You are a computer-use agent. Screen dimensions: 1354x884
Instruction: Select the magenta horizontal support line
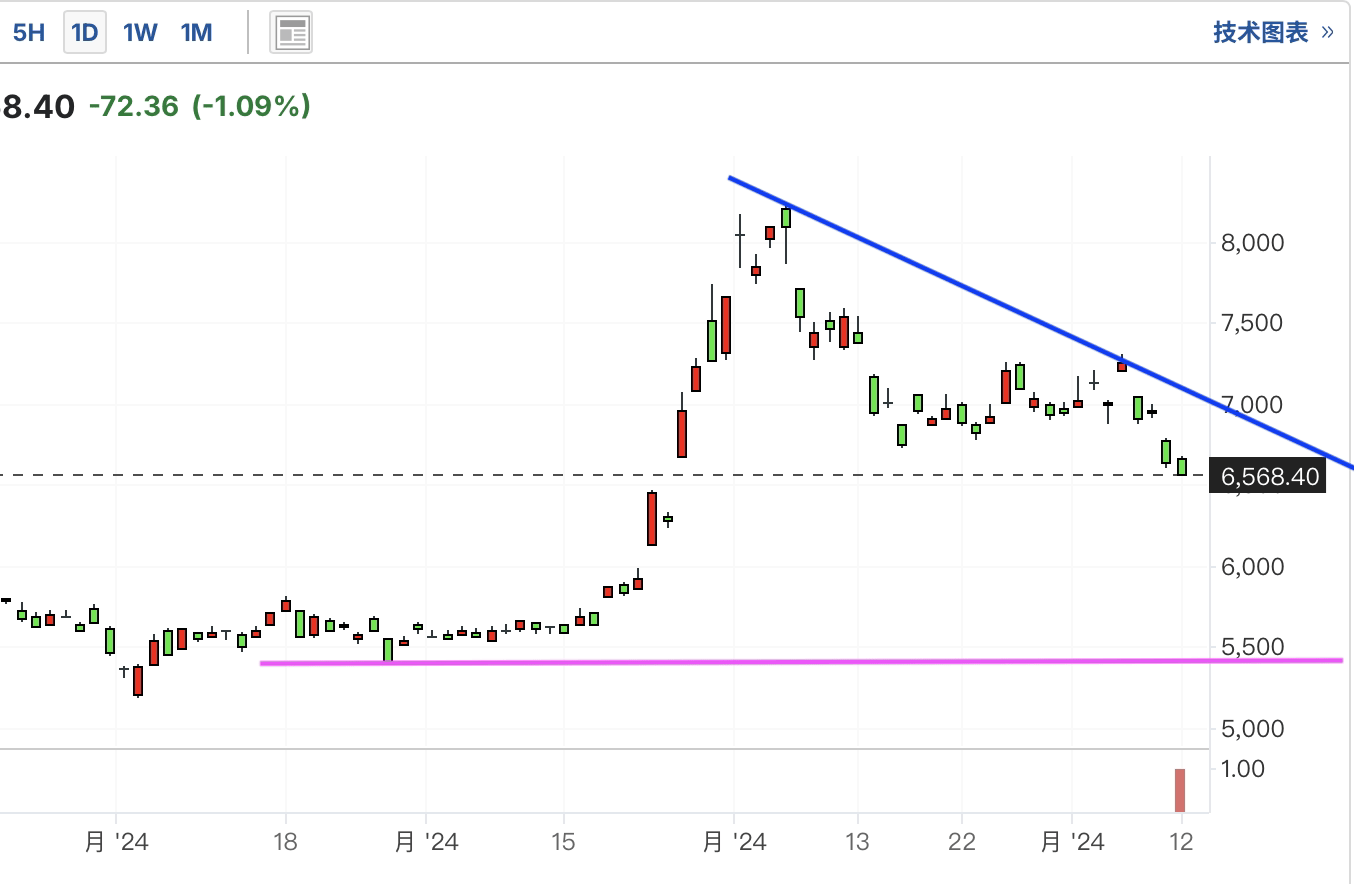pos(800,661)
